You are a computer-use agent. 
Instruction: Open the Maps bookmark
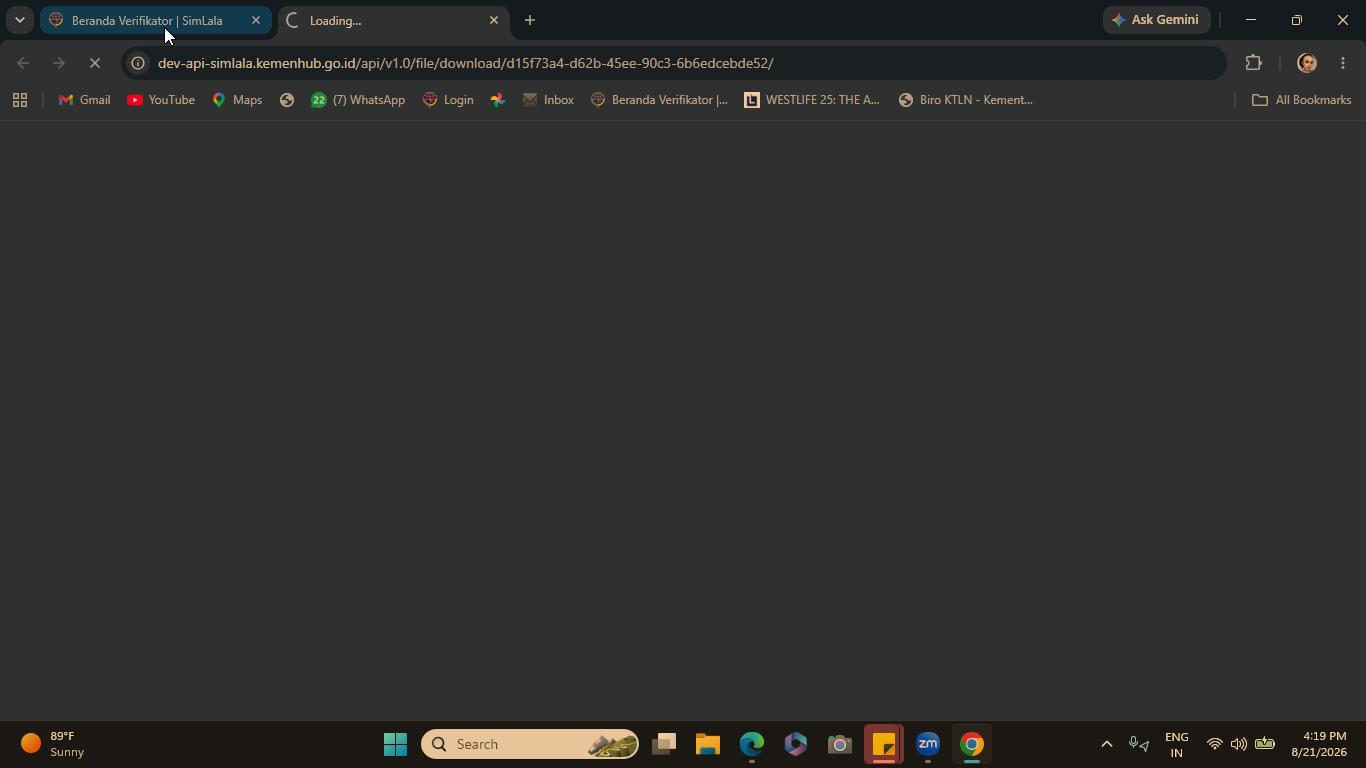(237, 100)
